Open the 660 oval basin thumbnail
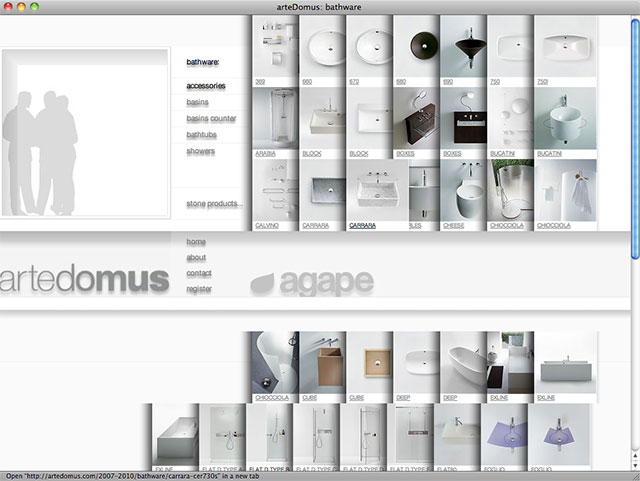The height and width of the screenshot is (481, 640). point(322,46)
